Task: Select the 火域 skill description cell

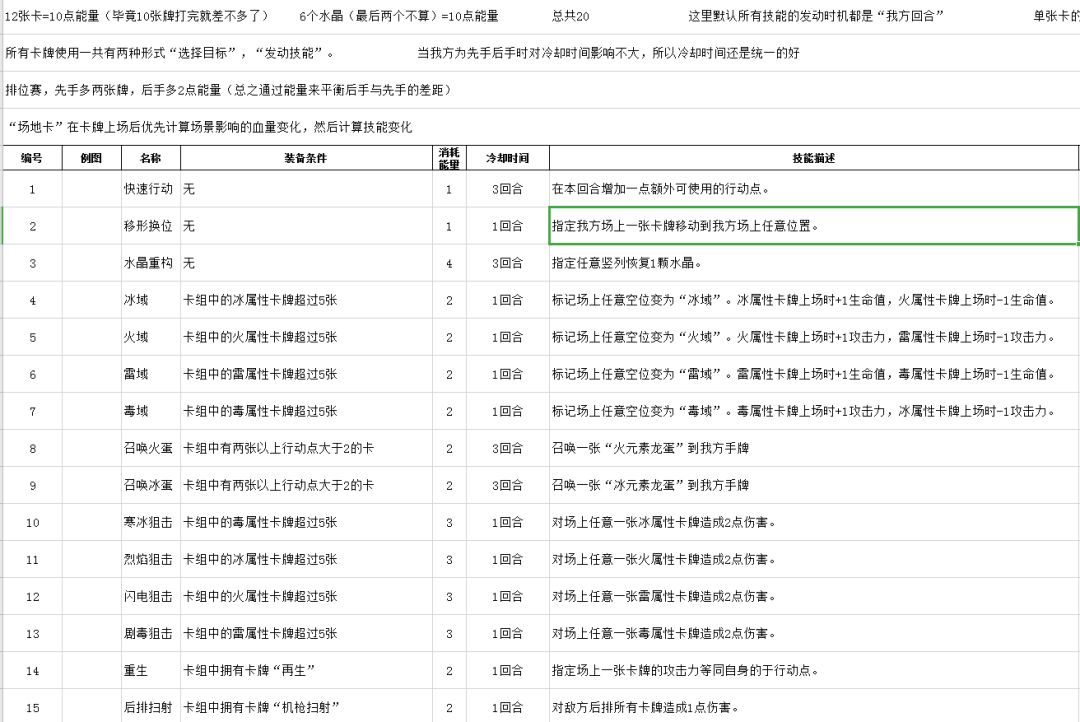Action: pos(813,338)
